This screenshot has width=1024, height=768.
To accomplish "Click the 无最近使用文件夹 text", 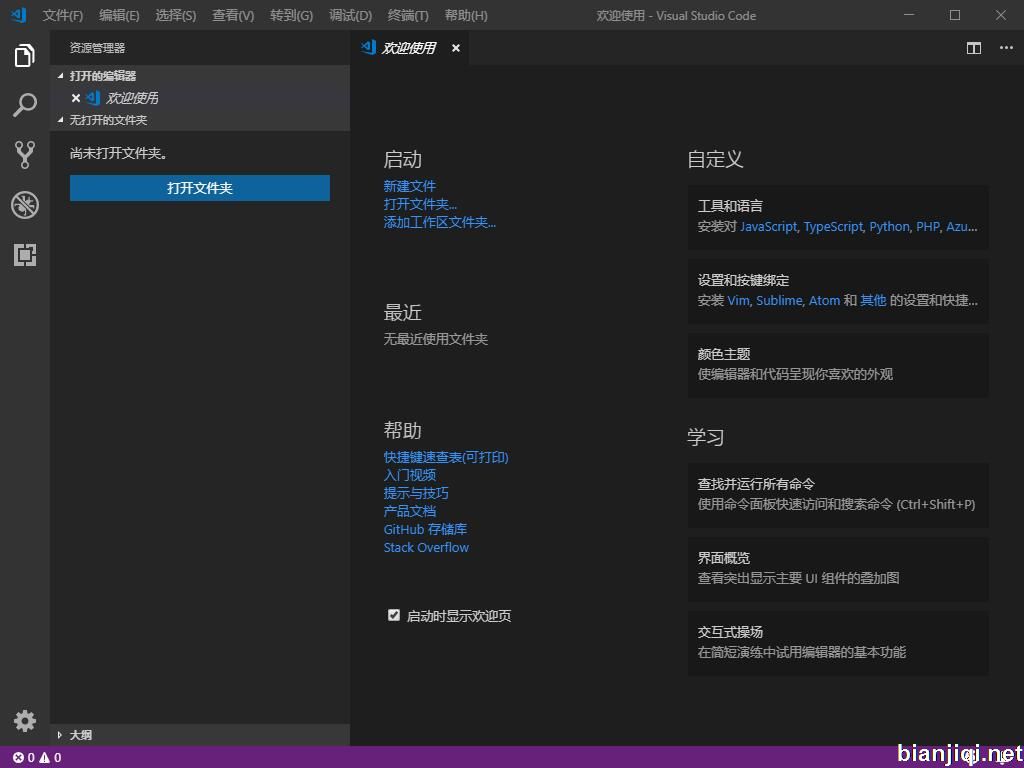I will tap(436, 339).
